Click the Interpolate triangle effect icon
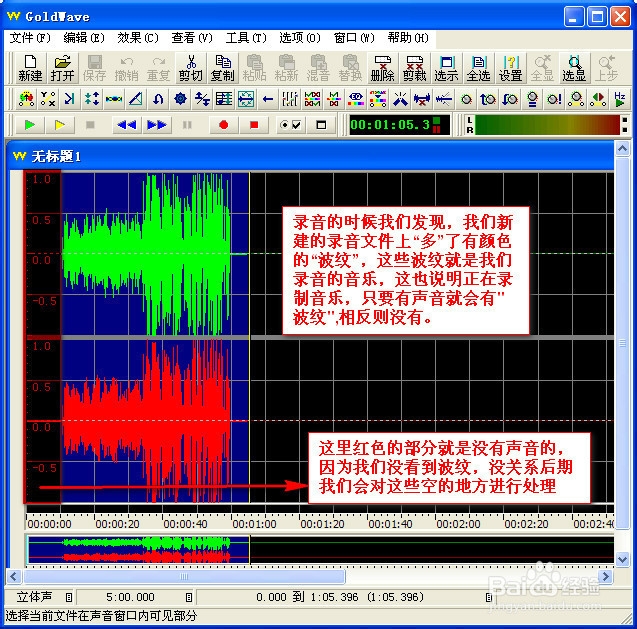Screen dimensions: 637x629 click(136, 99)
